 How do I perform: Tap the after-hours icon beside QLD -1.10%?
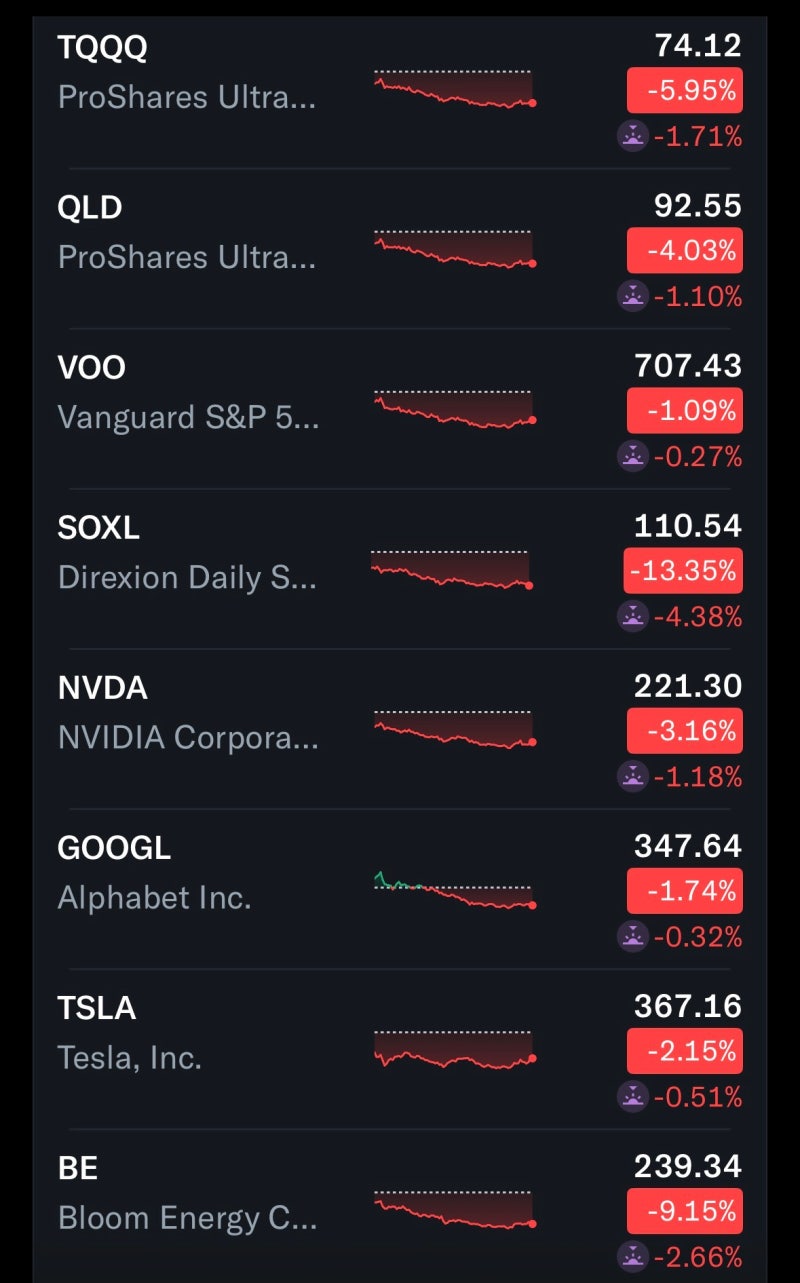click(633, 296)
